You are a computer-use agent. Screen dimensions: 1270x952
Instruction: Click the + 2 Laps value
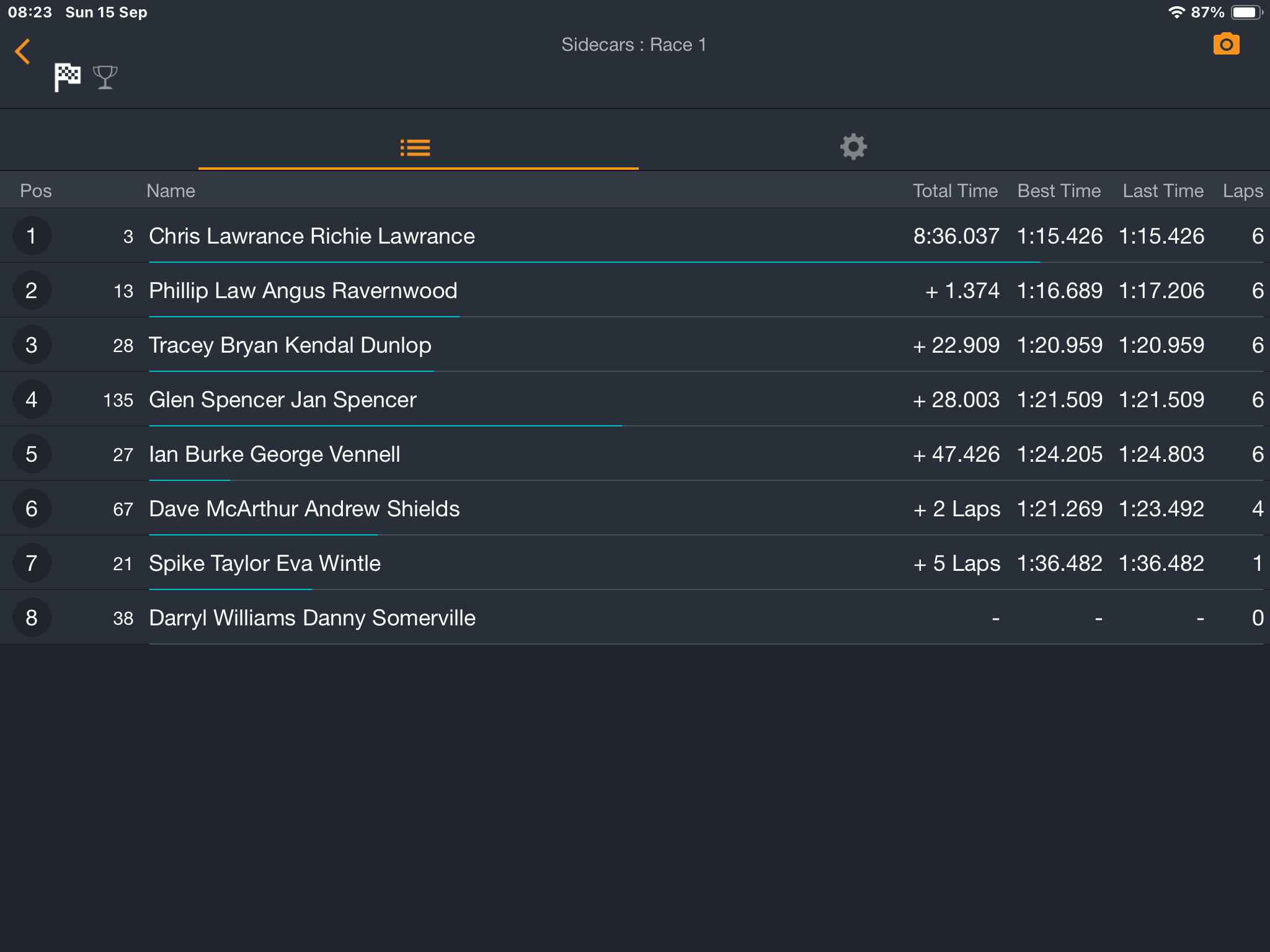click(956, 509)
